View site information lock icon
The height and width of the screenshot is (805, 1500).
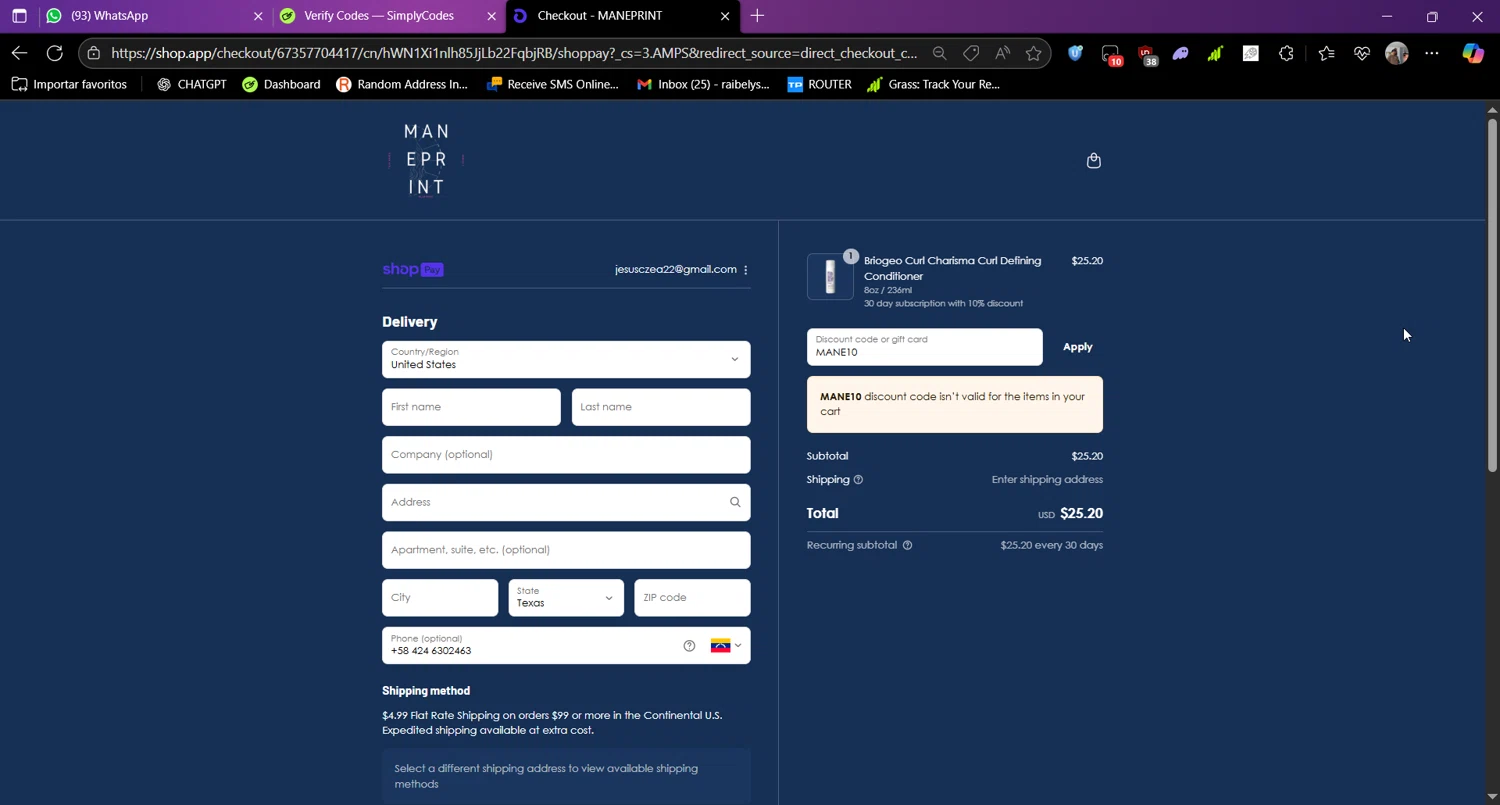(x=93, y=53)
